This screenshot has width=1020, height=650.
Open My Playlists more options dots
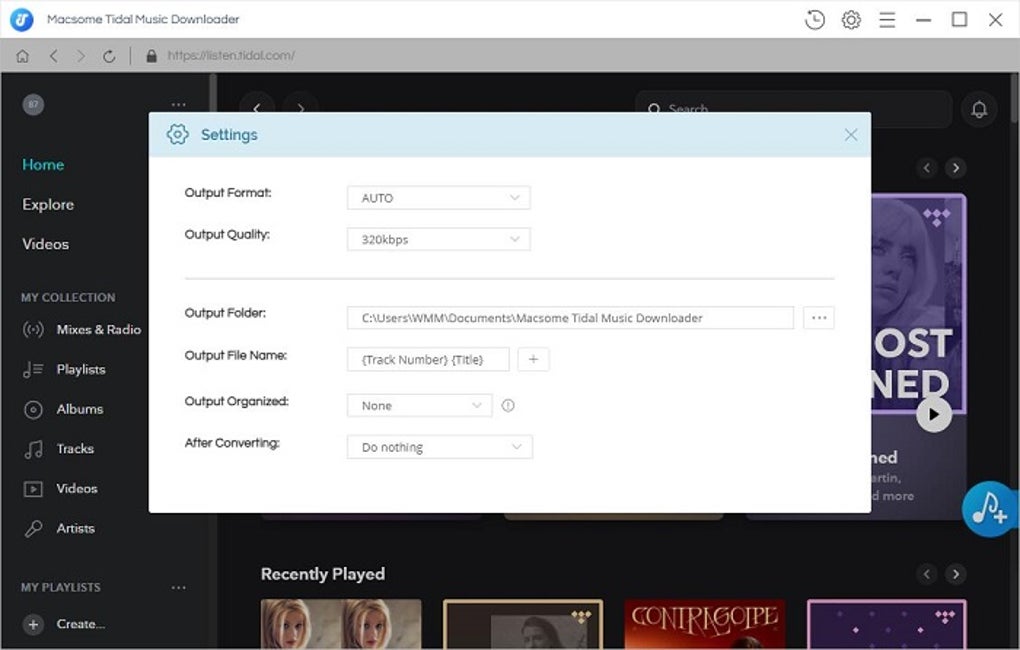click(x=178, y=588)
